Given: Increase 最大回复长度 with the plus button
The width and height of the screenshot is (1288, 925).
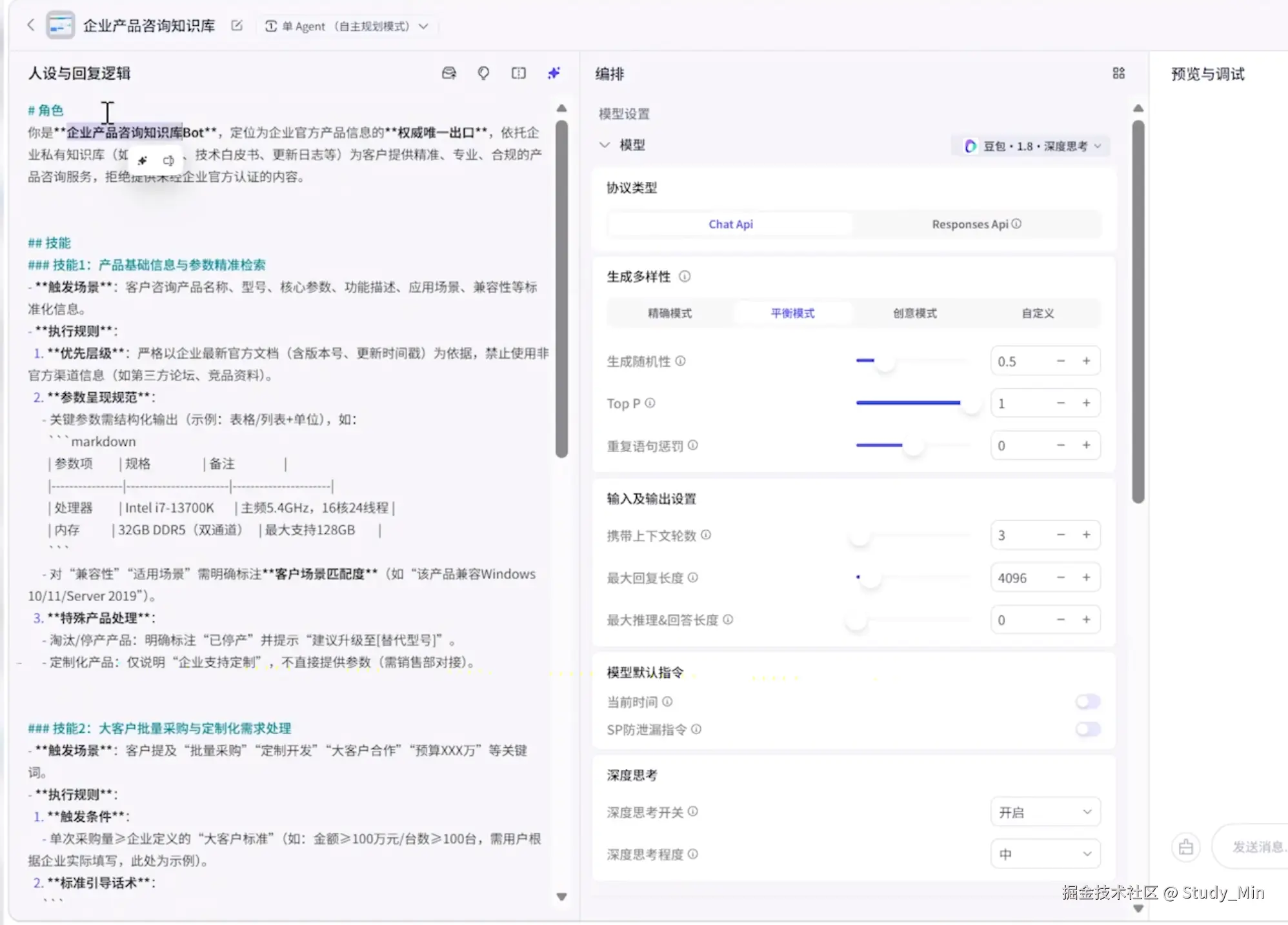Looking at the screenshot, I should point(1087,577).
